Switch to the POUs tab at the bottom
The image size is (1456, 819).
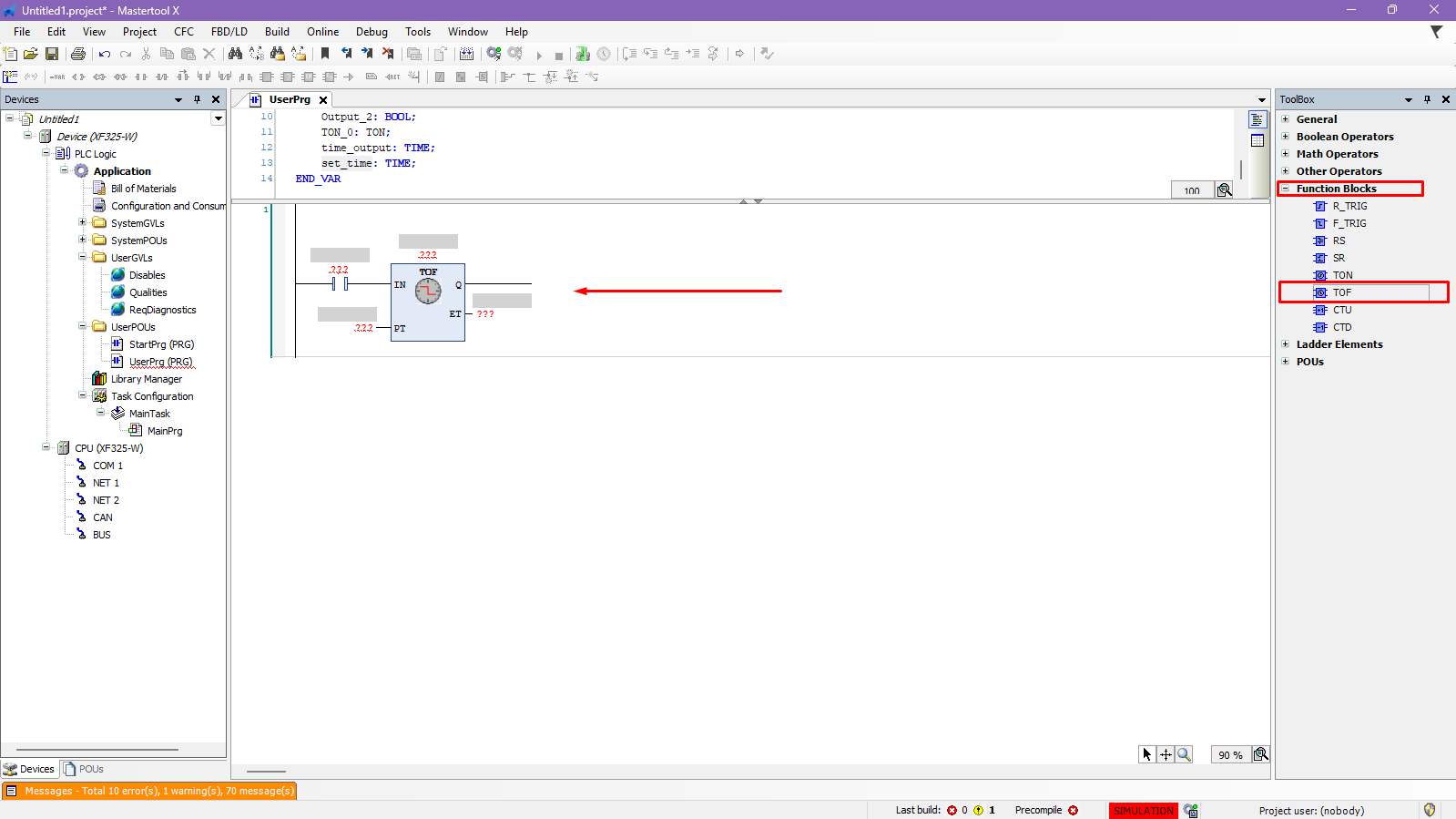point(84,769)
